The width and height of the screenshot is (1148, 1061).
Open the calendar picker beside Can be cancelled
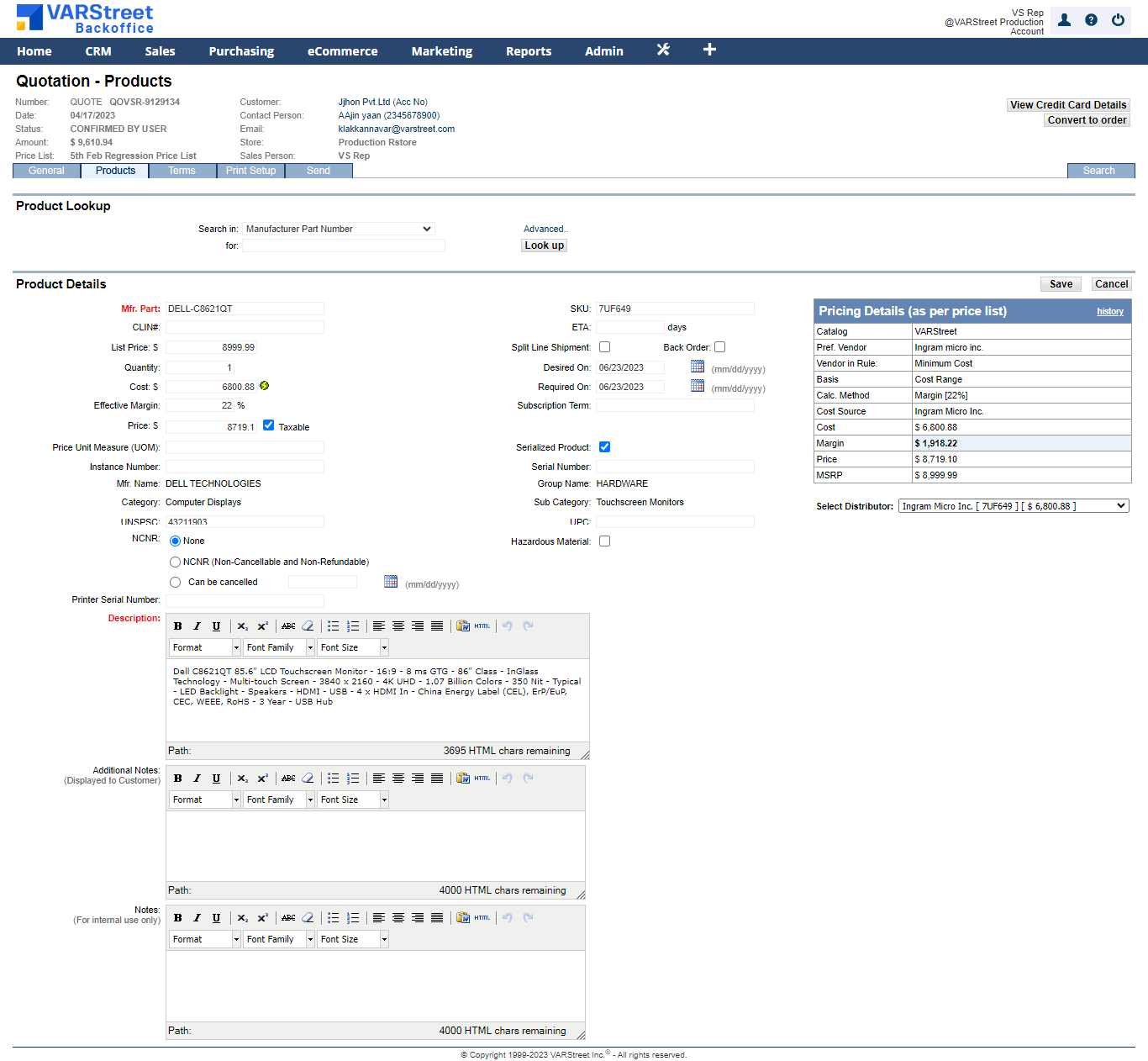391,582
